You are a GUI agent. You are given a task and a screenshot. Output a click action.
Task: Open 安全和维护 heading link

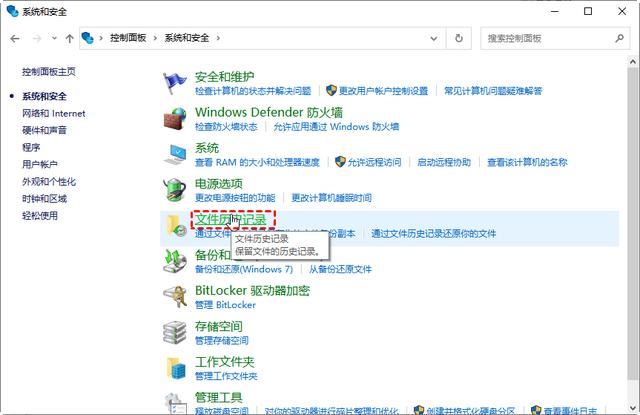(x=224, y=77)
